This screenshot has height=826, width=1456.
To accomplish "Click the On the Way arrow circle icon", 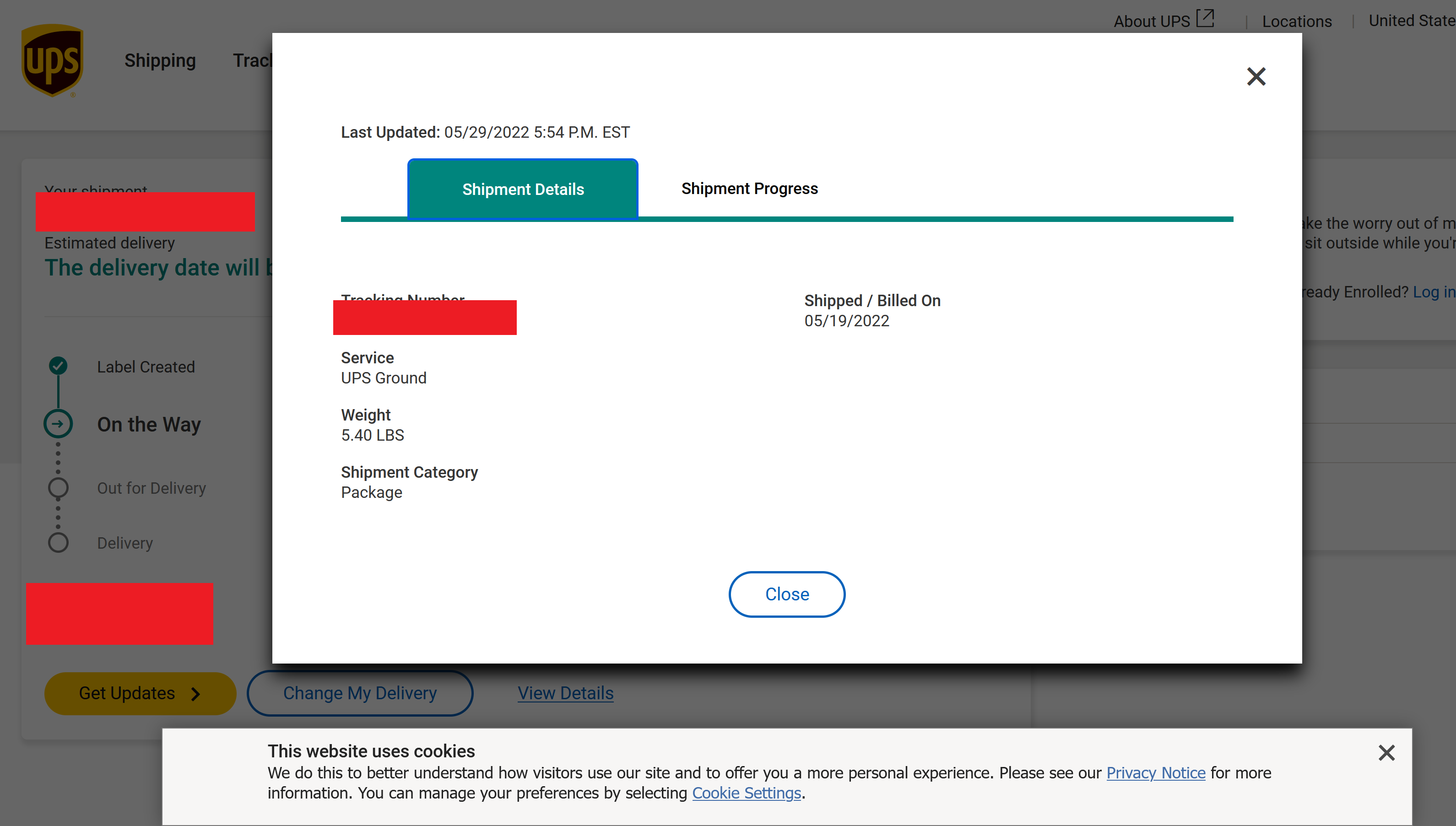I will pos(58,424).
